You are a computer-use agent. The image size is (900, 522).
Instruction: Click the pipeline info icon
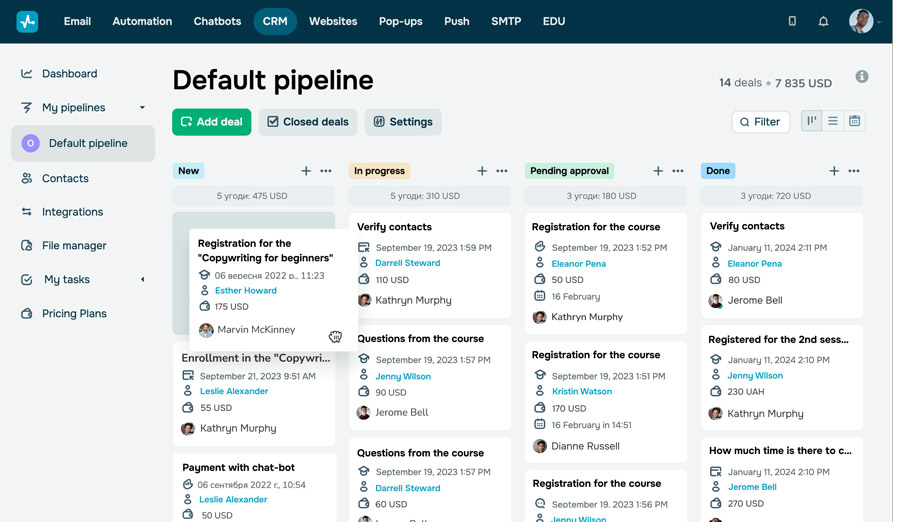[x=862, y=77]
